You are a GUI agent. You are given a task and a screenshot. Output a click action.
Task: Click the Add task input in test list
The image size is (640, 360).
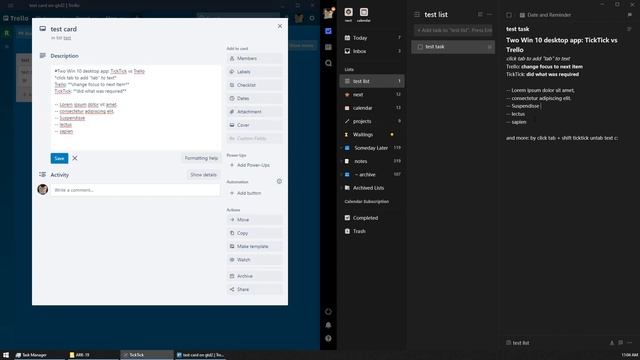tap(453, 30)
